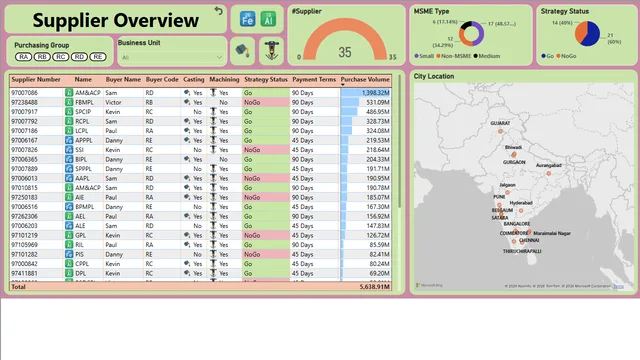
Task: Toggle the Non-MSME legend item
Action: pos(453,56)
